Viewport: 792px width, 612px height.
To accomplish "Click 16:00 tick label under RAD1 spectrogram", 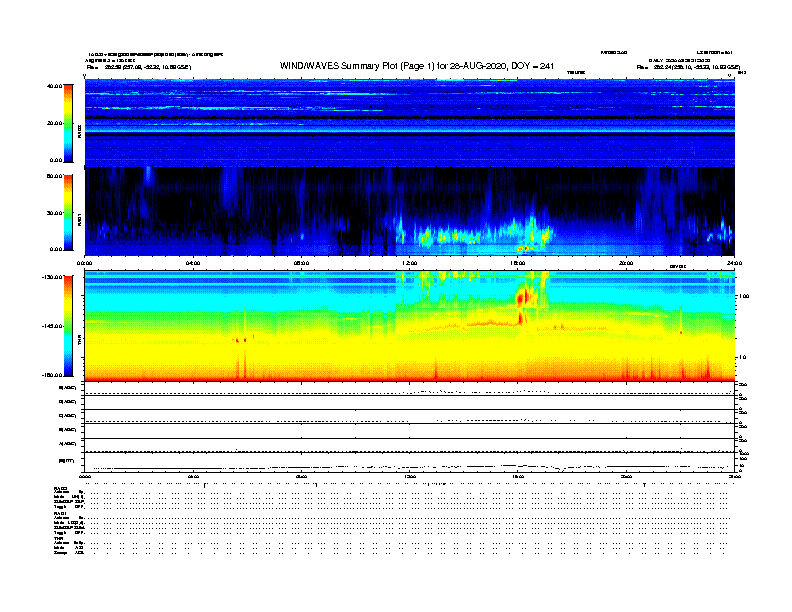I will click(x=518, y=263).
